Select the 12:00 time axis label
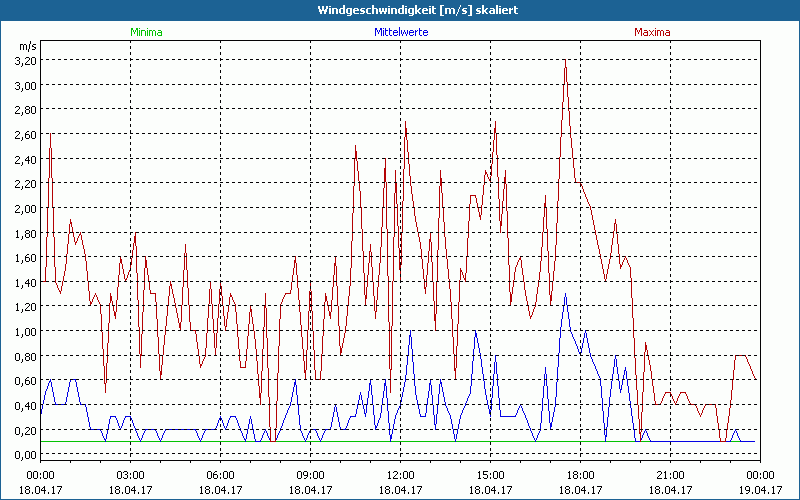 pos(400,475)
